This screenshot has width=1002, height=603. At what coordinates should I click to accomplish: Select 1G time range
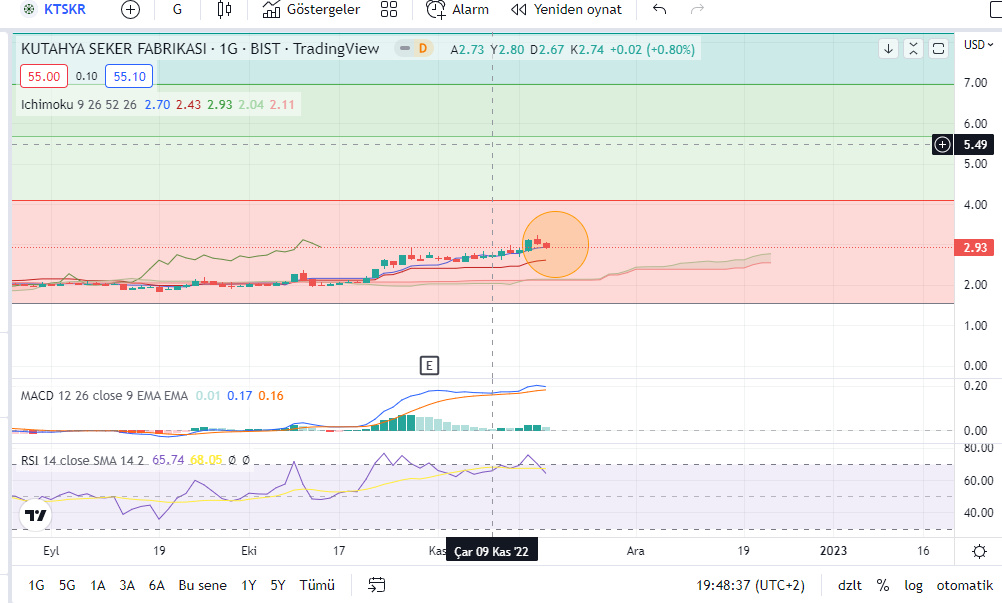[x=36, y=585]
